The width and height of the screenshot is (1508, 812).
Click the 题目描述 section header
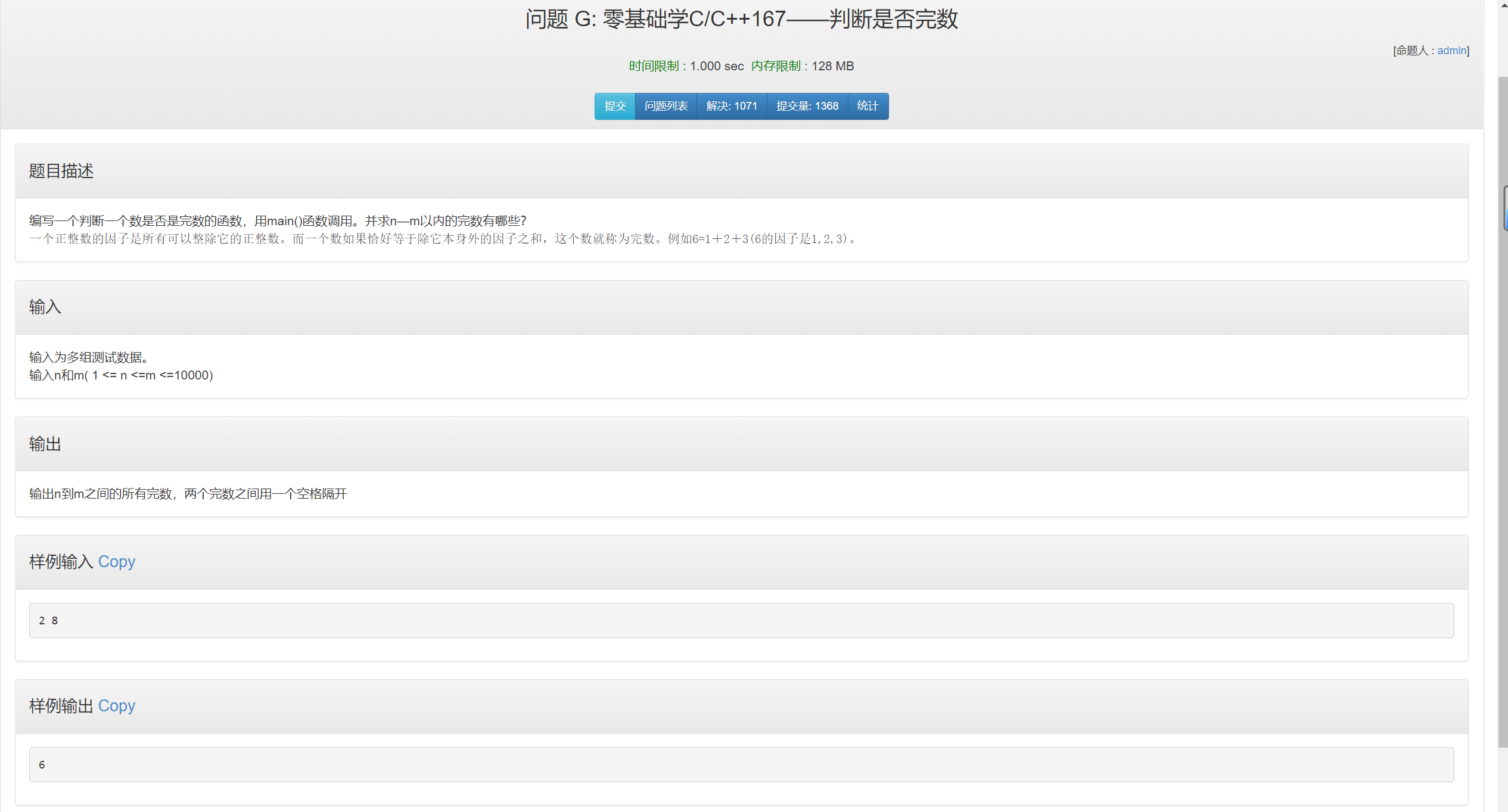tap(61, 171)
